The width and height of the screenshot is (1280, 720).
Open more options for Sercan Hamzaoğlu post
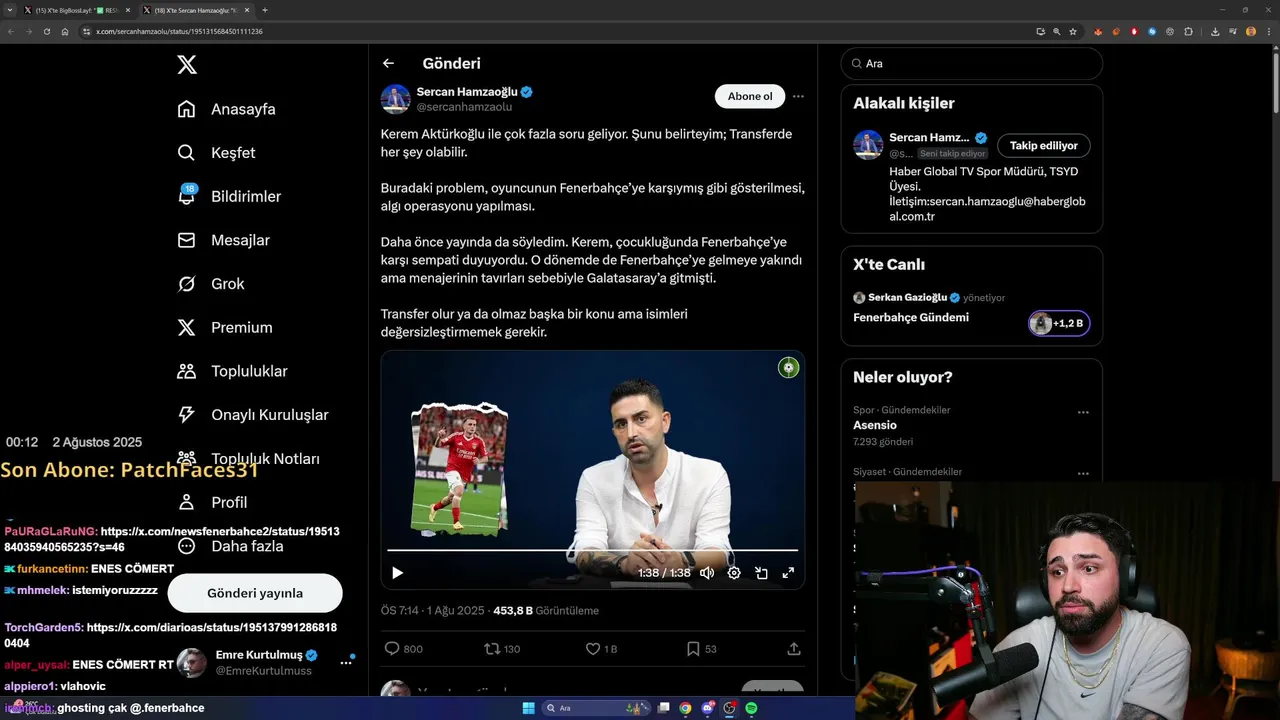pos(798,96)
